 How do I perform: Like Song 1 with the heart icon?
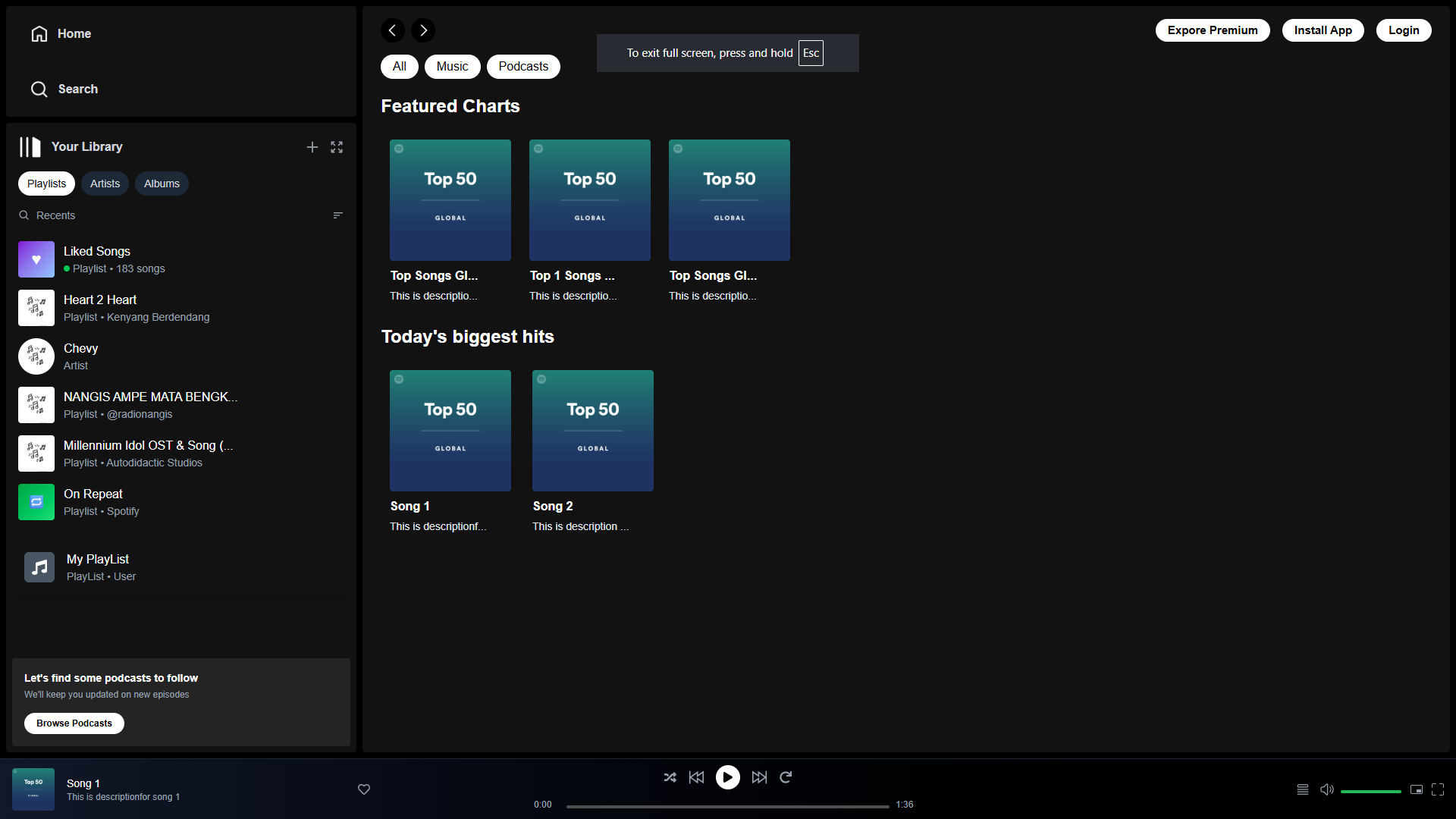tap(363, 789)
